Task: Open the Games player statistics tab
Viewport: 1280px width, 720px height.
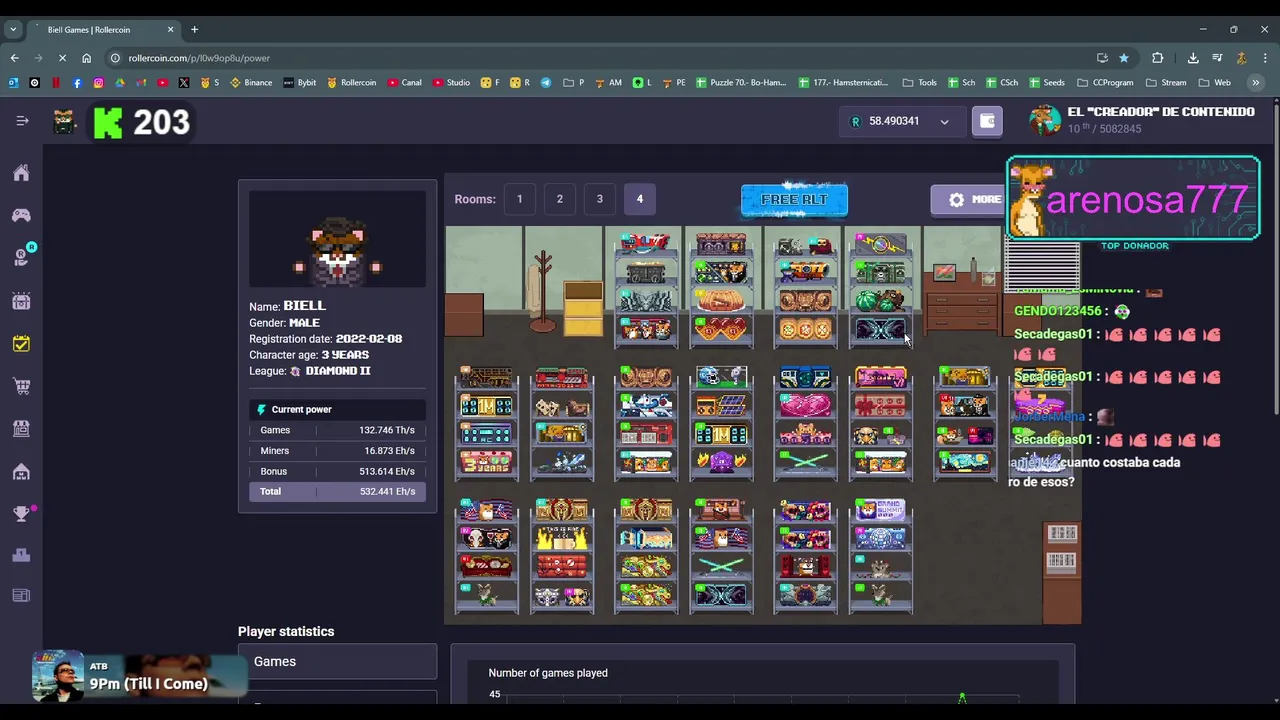Action: click(337, 662)
